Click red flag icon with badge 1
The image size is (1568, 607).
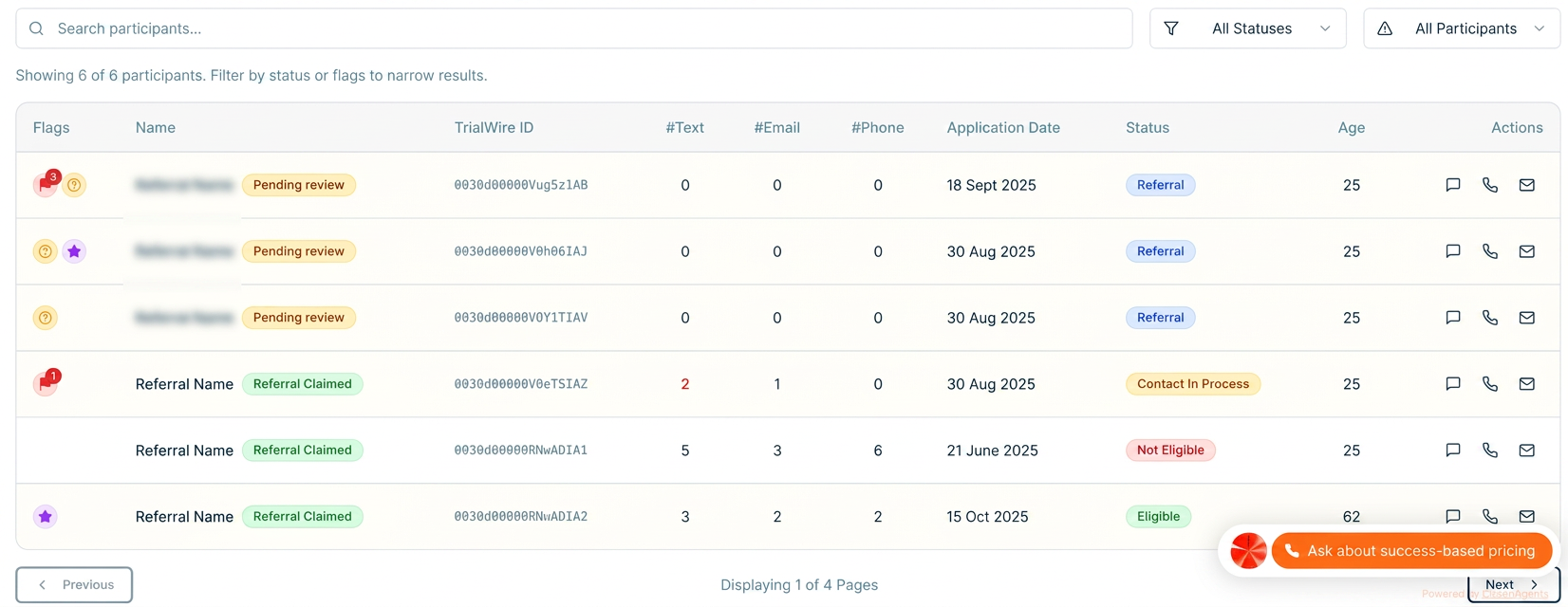[x=46, y=383]
